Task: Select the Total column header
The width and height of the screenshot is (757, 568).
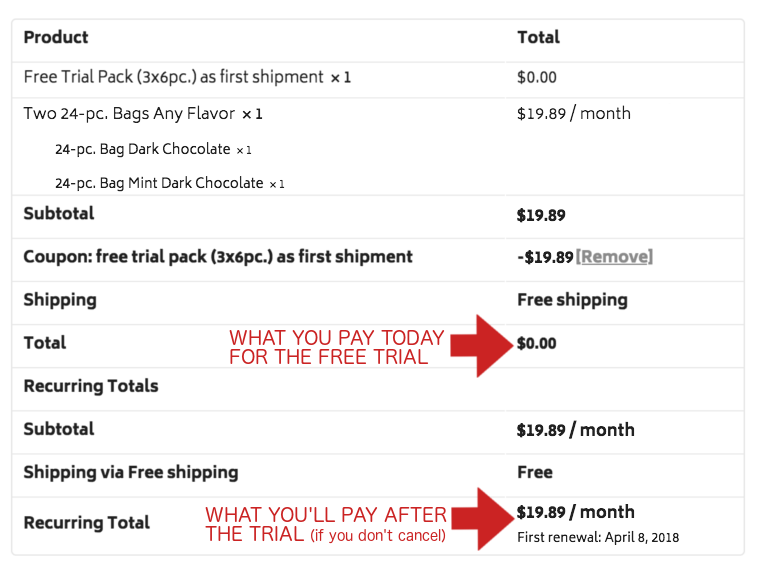Action: click(x=538, y=37)
